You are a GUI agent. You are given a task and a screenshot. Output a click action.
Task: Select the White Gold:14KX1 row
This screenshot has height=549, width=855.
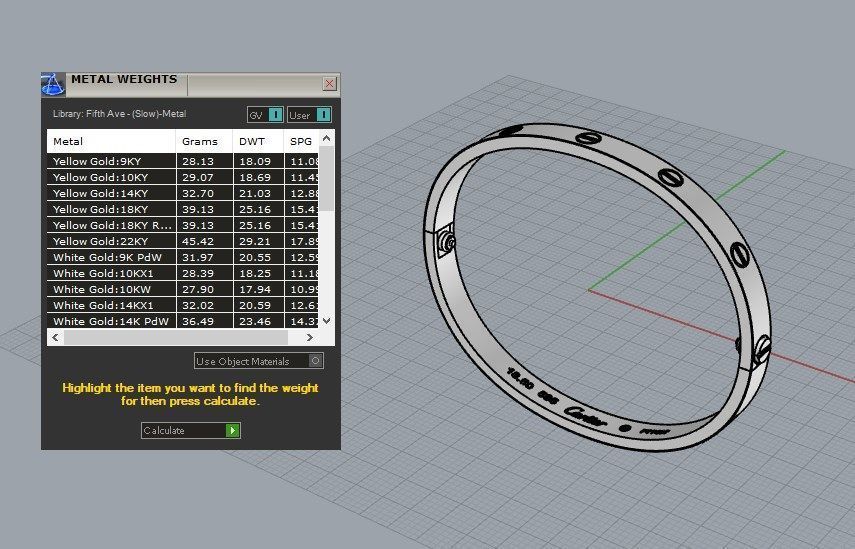(x=183, y=305)
